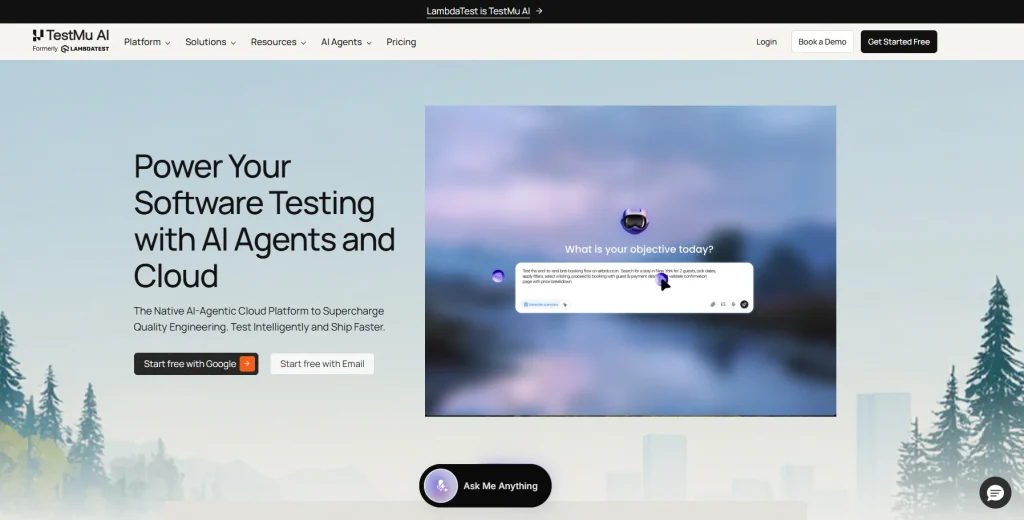Image resolution: width=1024 pixels, height=520 pixels.
Task: Click the Login link
Action: 767,42
